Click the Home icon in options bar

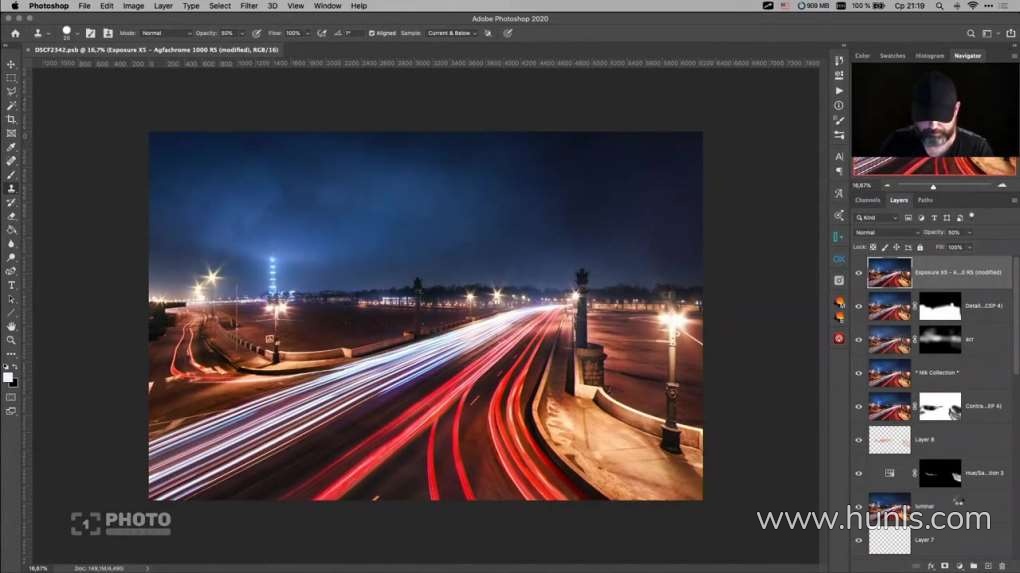15,33
